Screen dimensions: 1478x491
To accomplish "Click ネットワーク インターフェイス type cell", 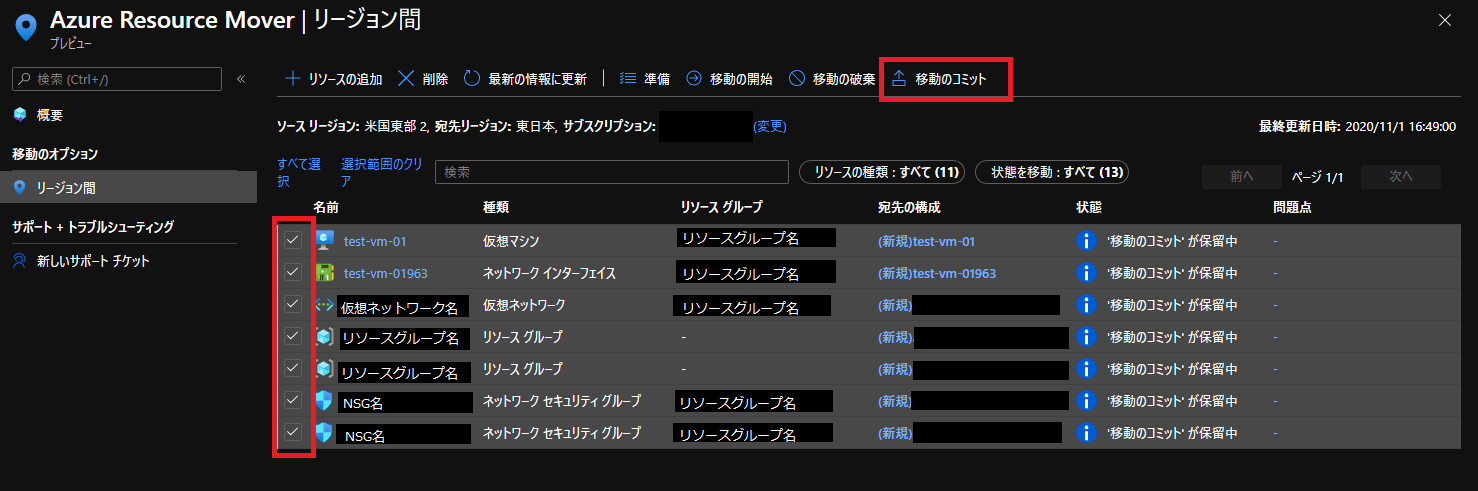I will coord(549,273).
